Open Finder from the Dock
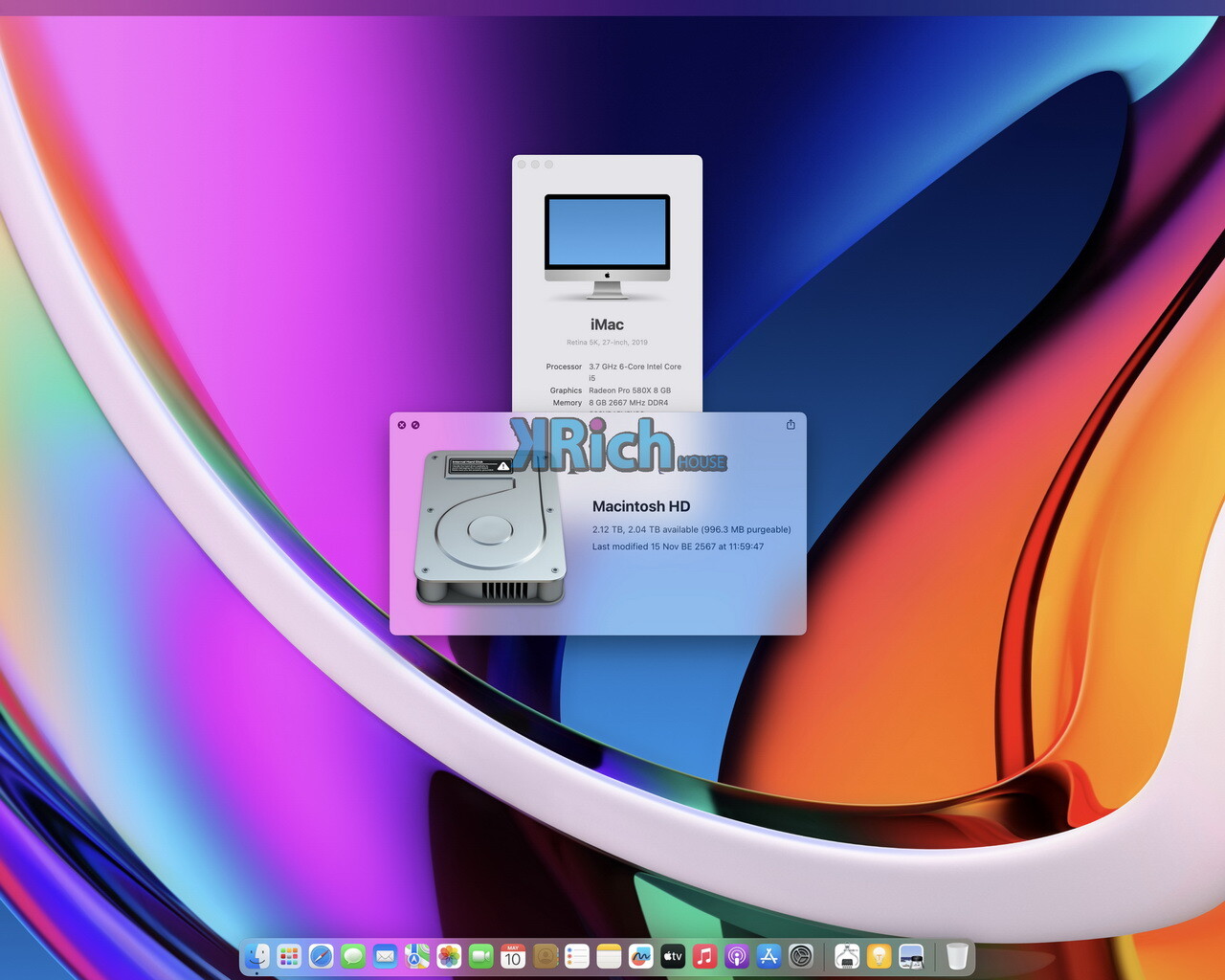This screenshot has height=980, width=1225. tap(256, 955)
